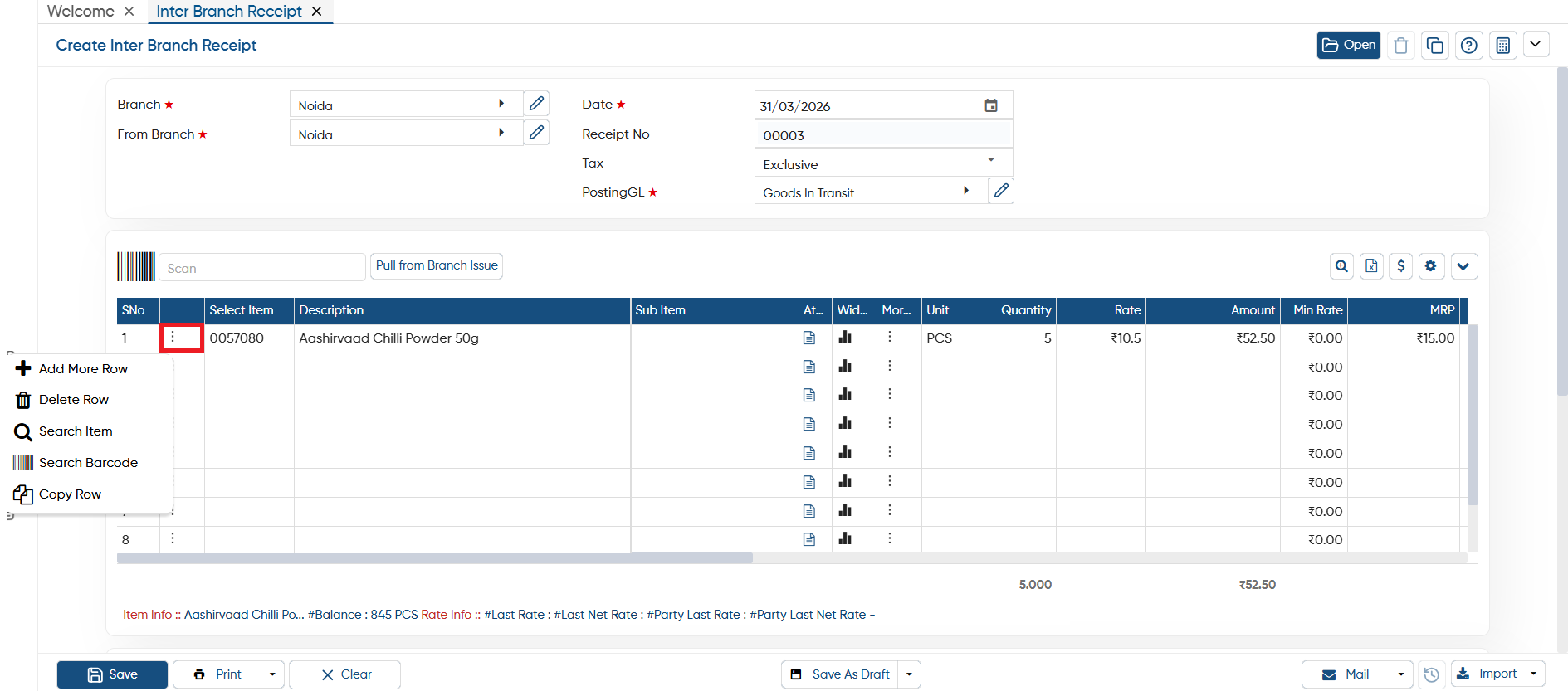Open attachment icon for Aashirvaad Chilli Powder row

pyautogui.click(x=809, y=338)
